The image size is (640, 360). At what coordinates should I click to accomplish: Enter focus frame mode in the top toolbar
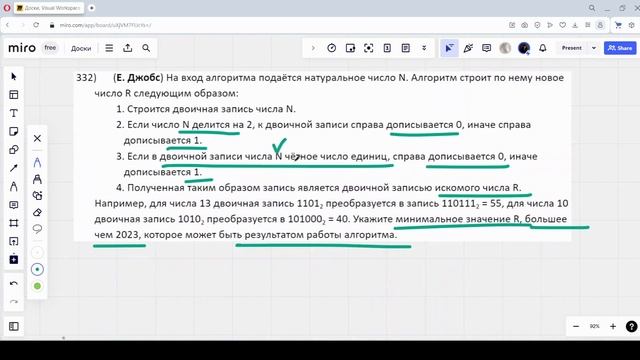pyautogui.click(x=369, y=48)
